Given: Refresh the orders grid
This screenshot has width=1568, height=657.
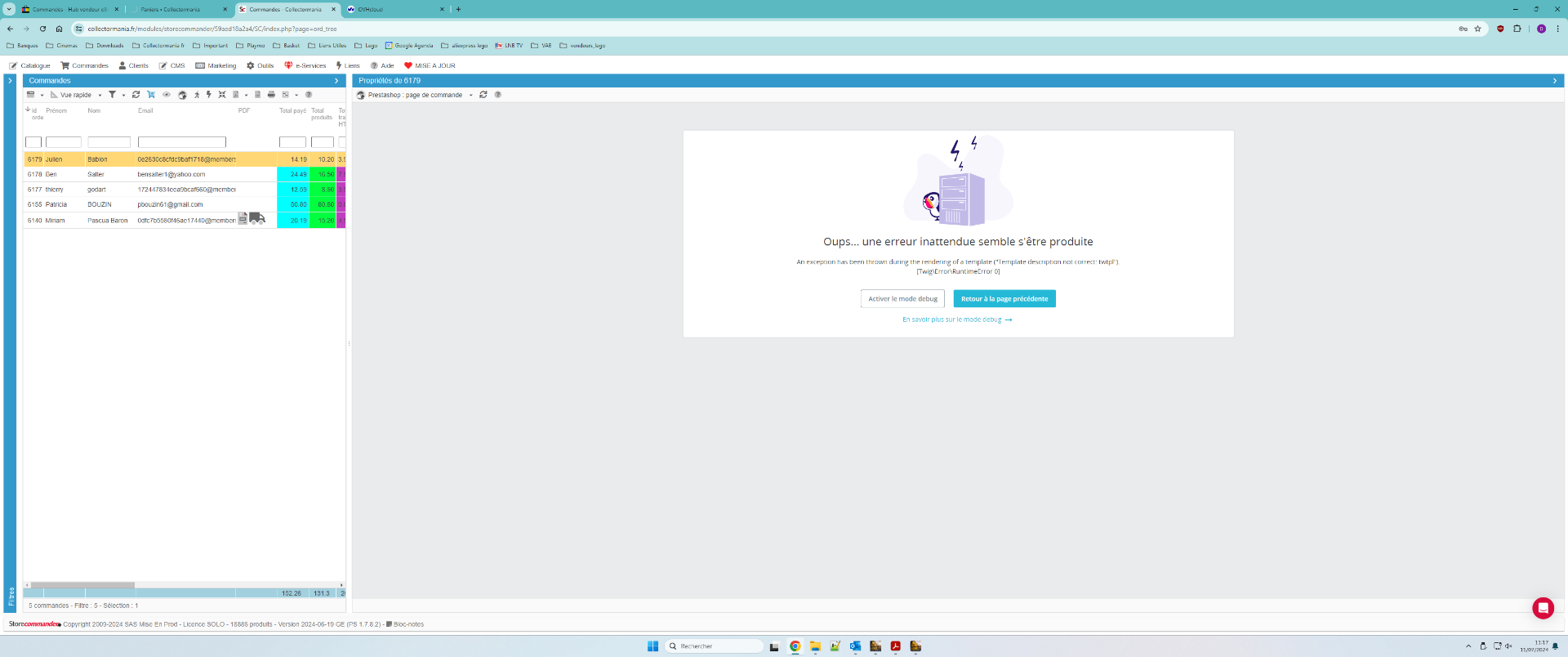Looking at the screenshot, I should pos(136,95).
